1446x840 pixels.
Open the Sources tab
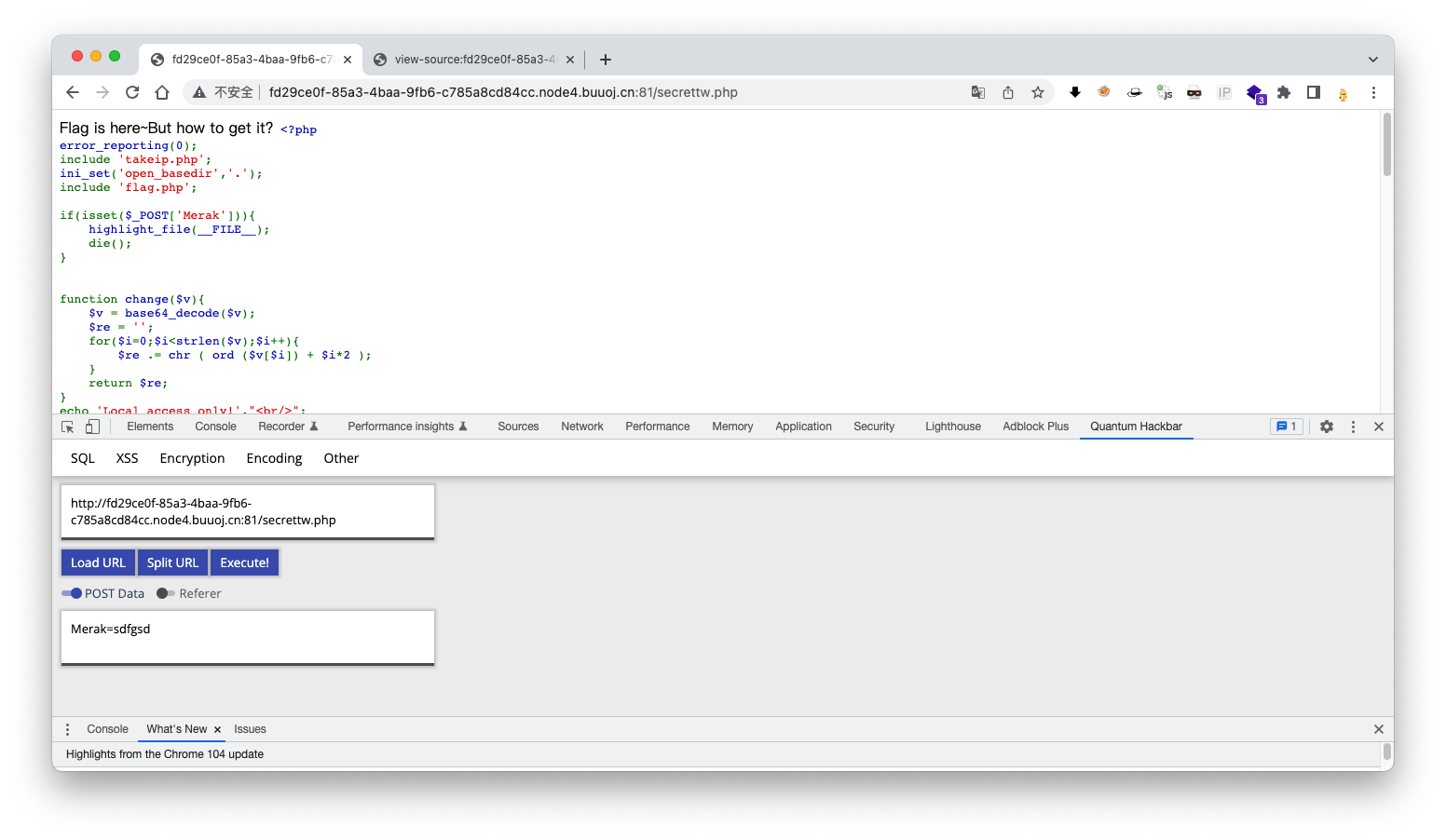coord(518,427)
